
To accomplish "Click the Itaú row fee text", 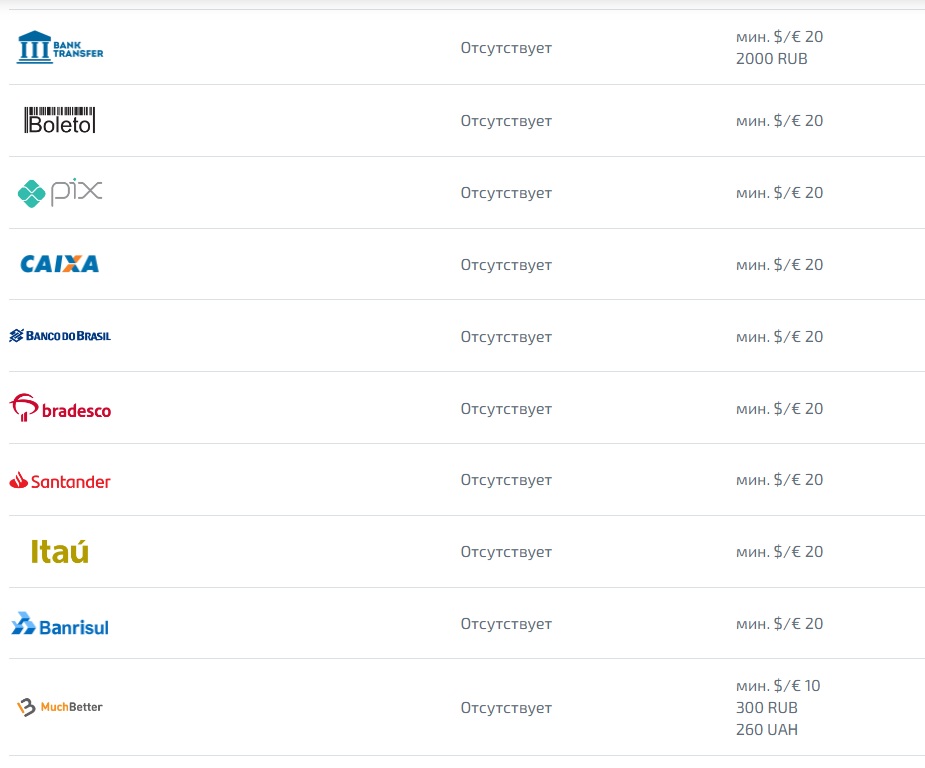I will click(506, 552).
